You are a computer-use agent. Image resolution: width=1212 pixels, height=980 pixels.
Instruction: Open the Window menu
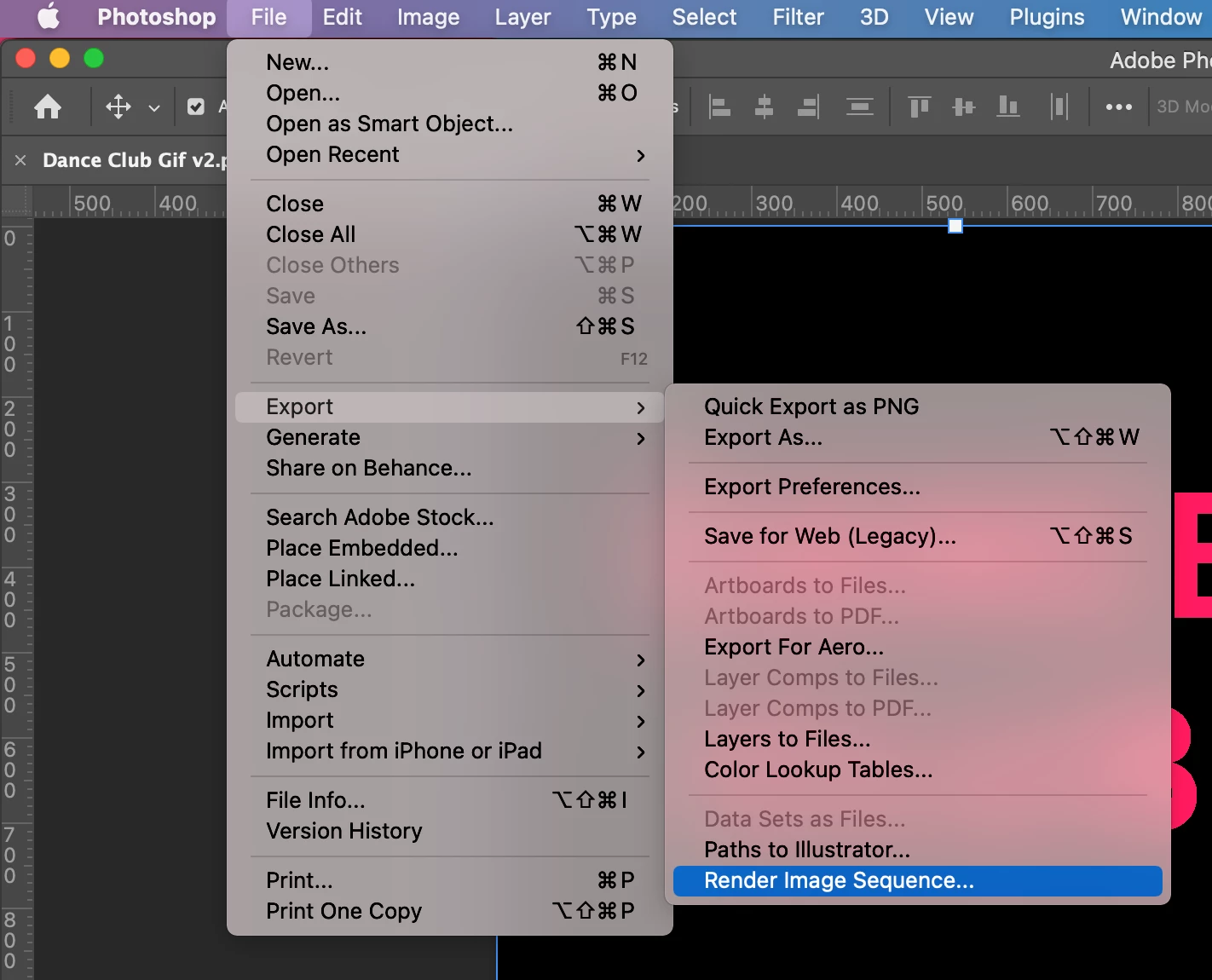pyautogui.click(x=1161, y=17)
